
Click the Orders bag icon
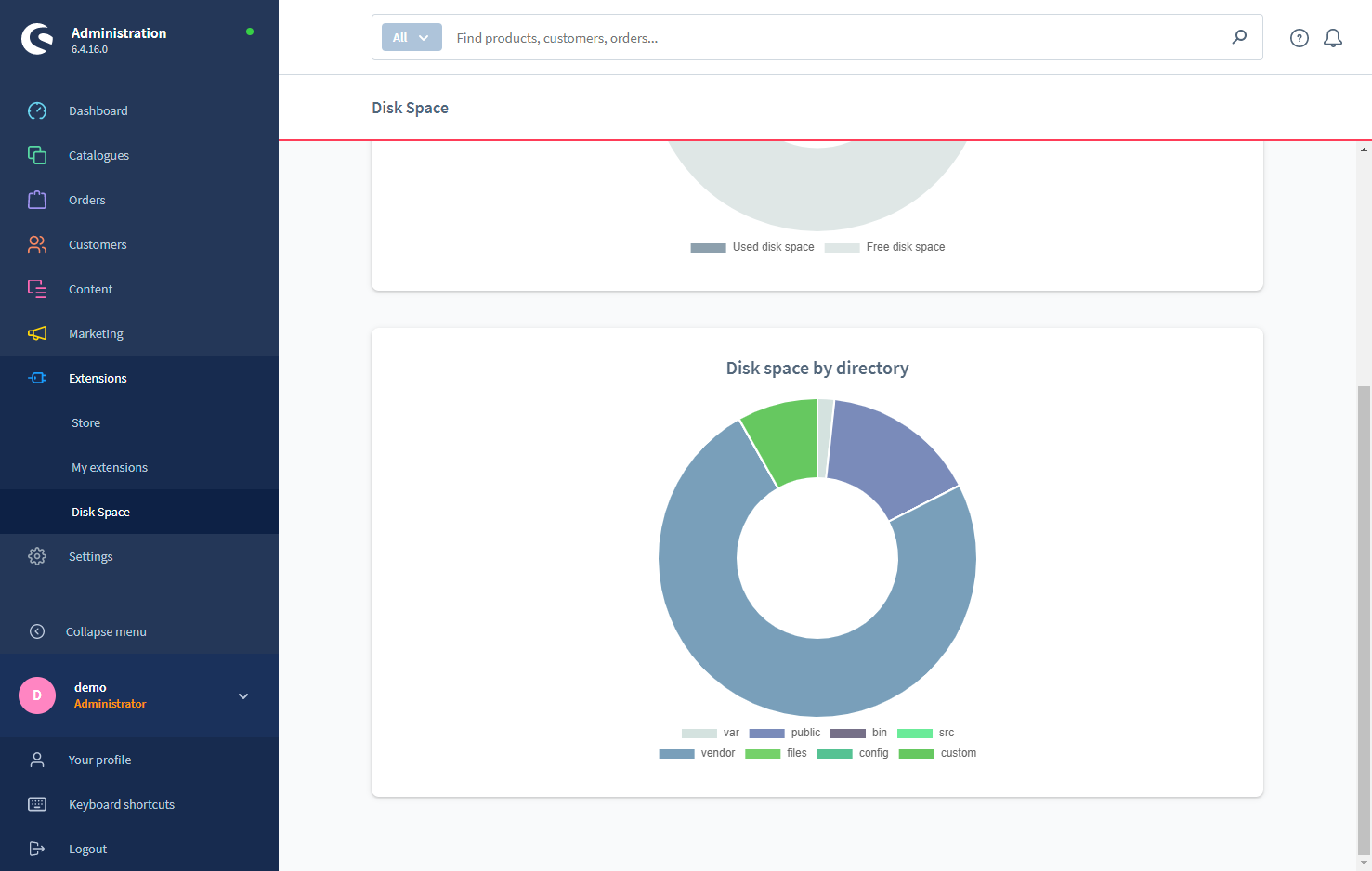37,200
